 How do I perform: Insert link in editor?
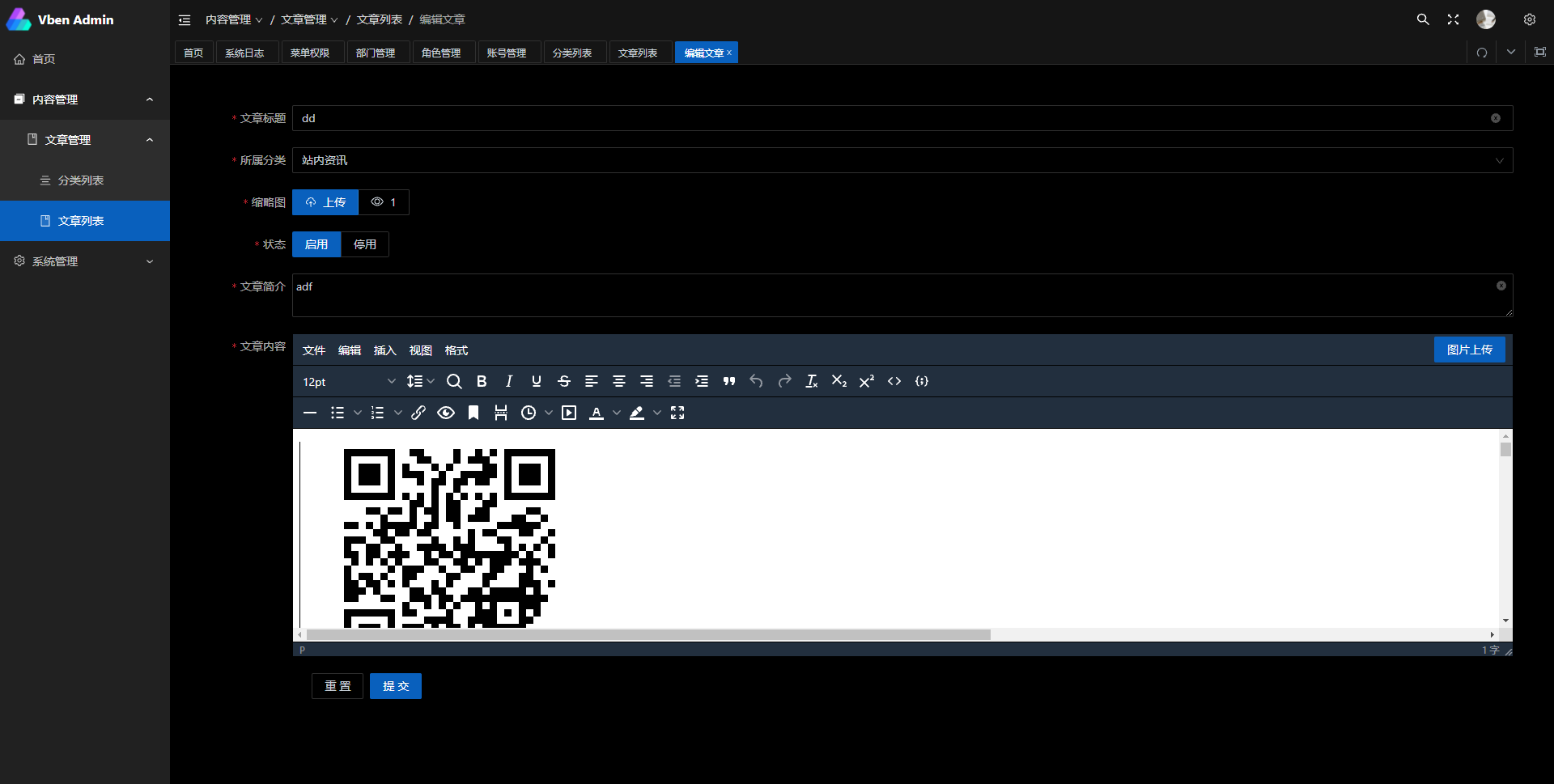418,413
